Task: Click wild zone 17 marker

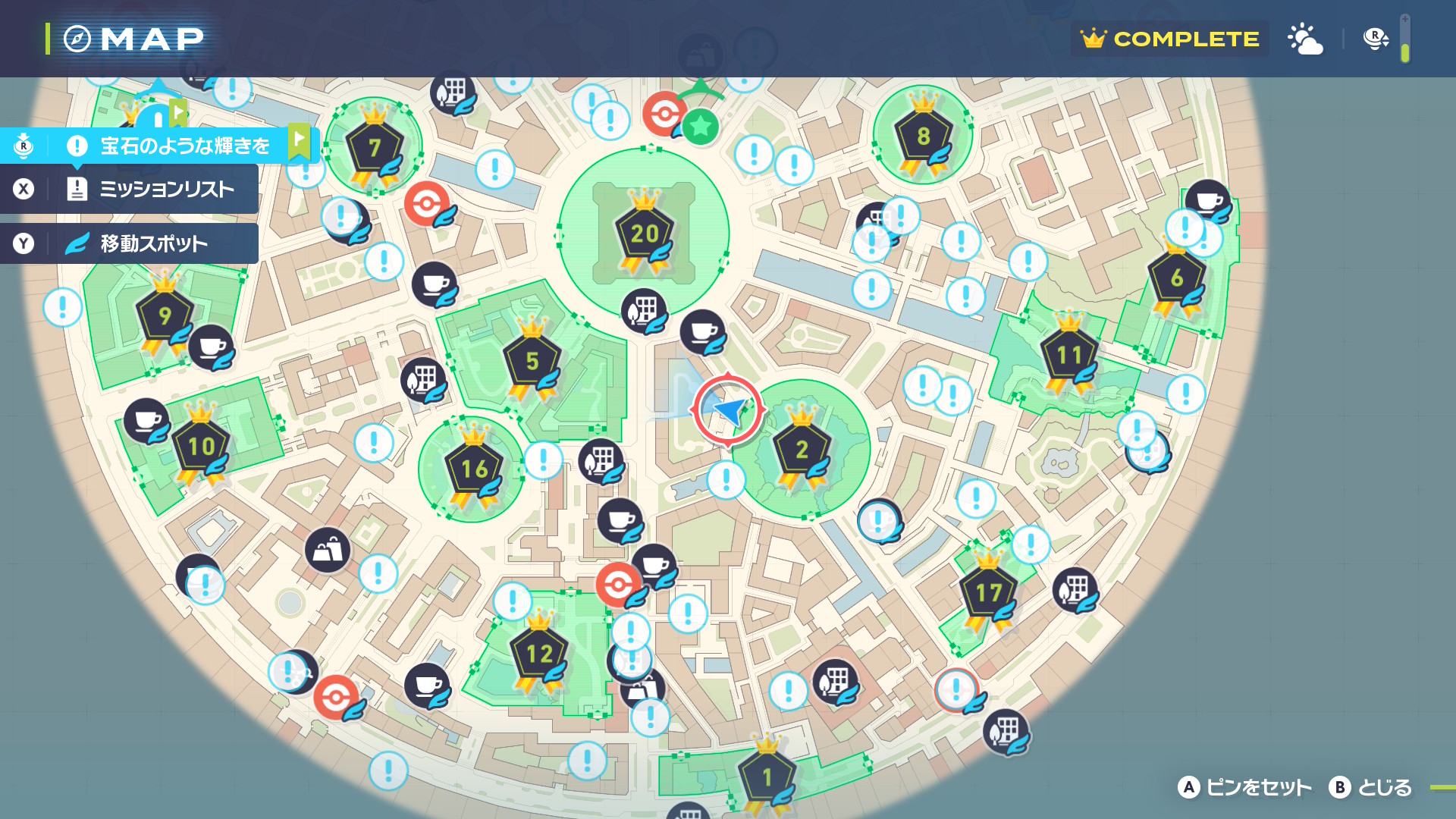Action: pyautogui.click(x=988, y=593)
